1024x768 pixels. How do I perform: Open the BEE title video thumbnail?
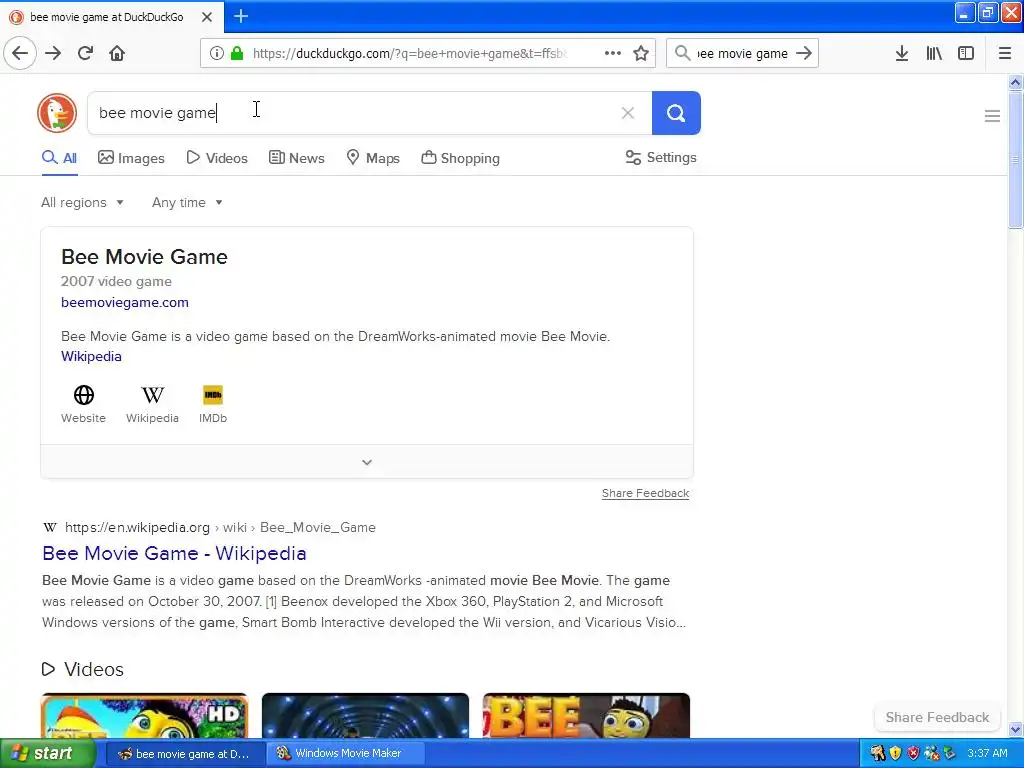click(x=586, y=716)
